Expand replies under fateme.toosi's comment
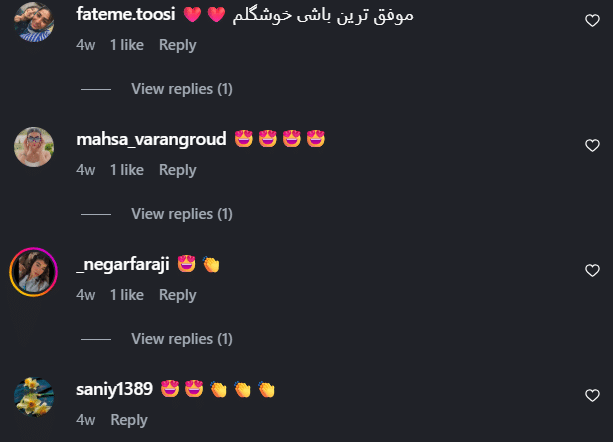This screenshot has height=442, width=613. click(x=182, y=89)
